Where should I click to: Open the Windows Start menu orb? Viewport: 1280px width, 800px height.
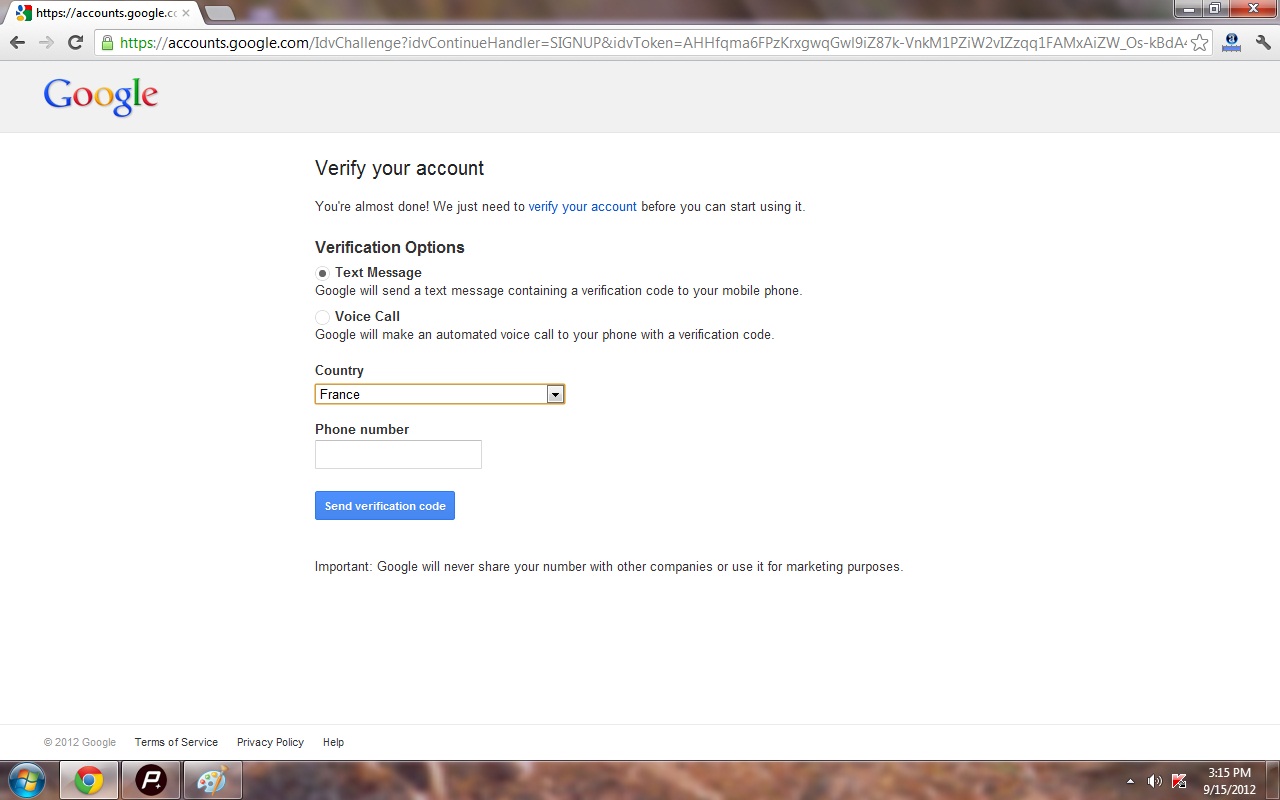point(27,780)
